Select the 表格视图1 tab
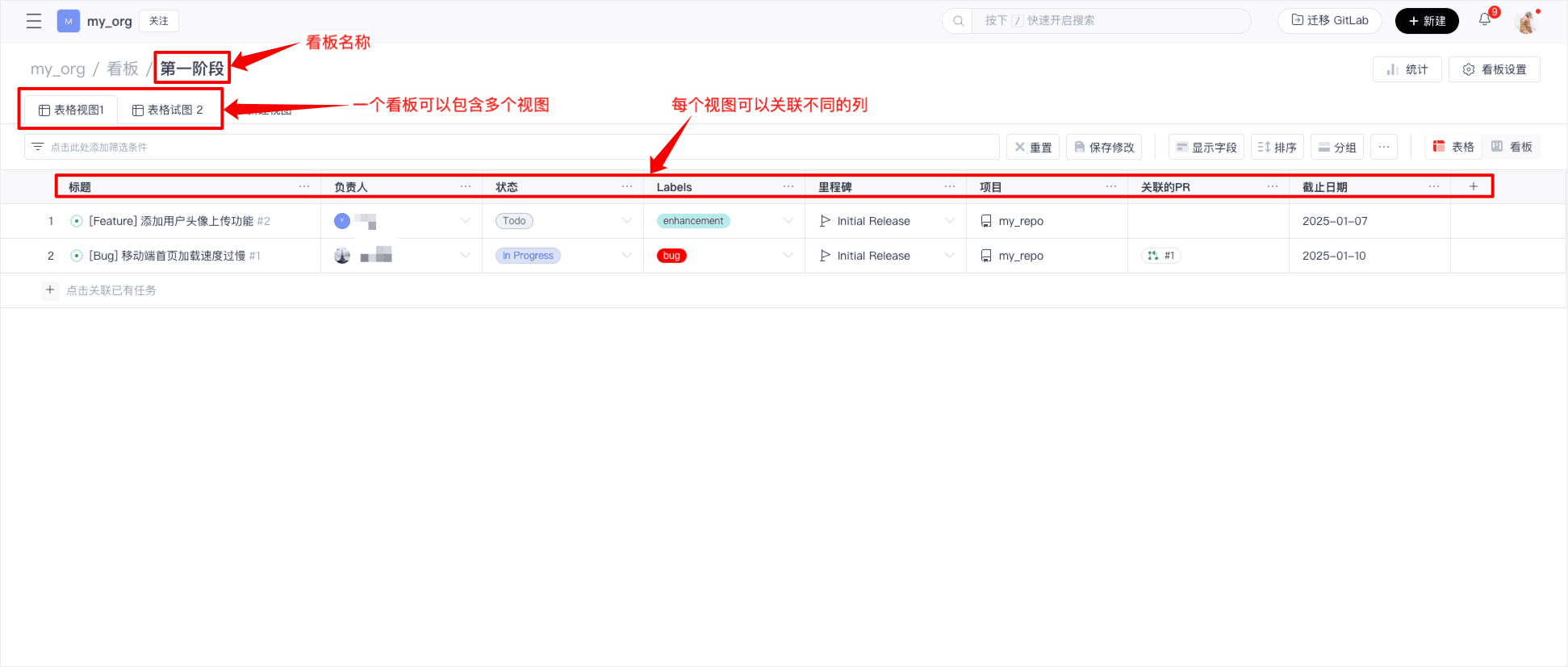Image resolution: width=1568 pixels, height=667 pixels. coord(72,110)
